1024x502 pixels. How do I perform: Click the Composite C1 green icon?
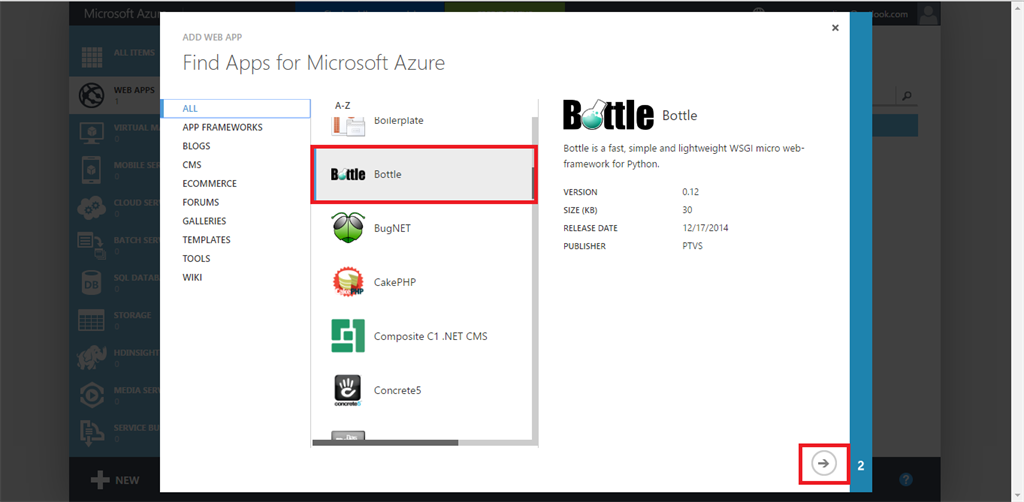pyautogui.click(x=348, y=336)
